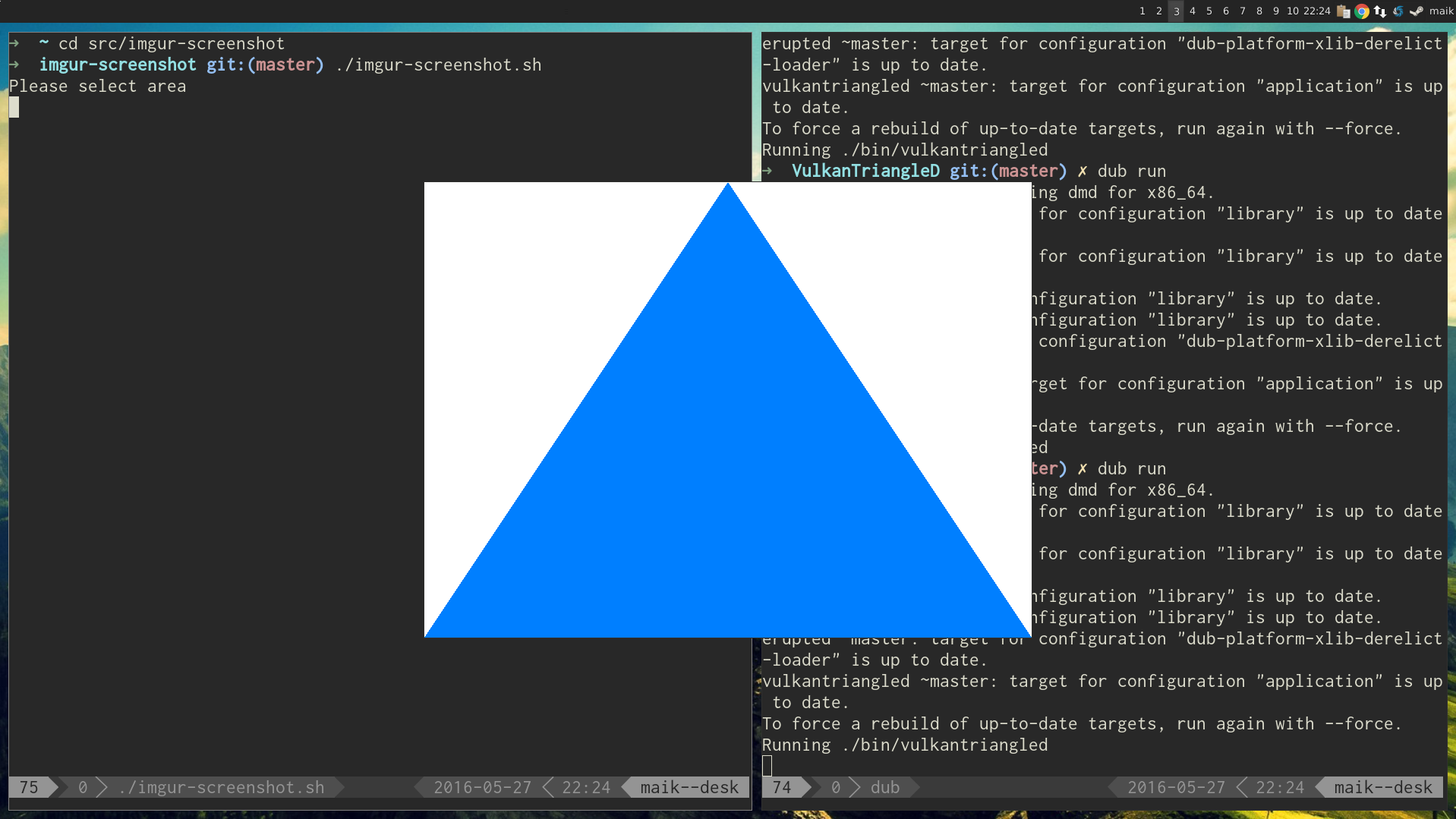This screenshot has width=1456, height=819.
Task: Click the clock showing 22:24 in top bar
Action: tap(1316, 11)
